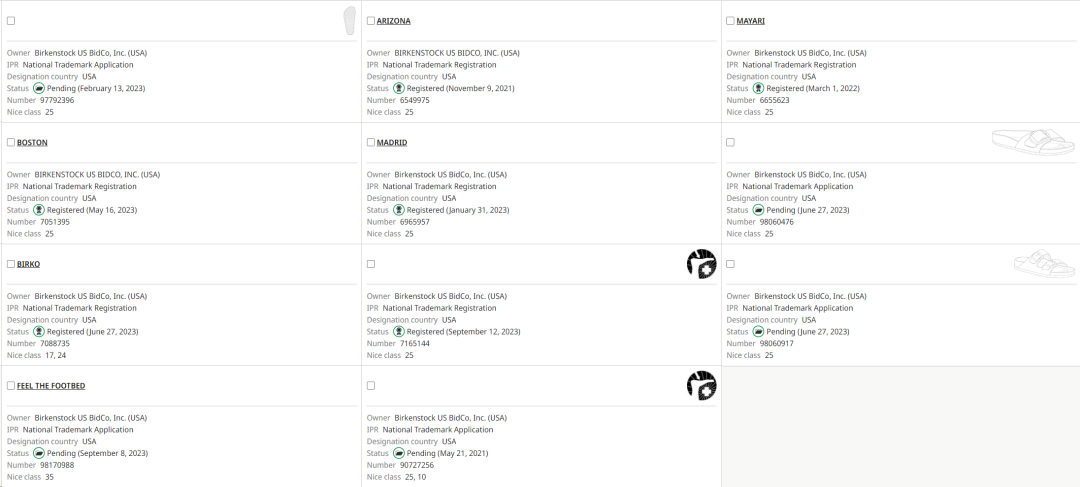1080x487 pixels.
Task: Open the single-strap sandal drawing thumbnail
Action: point(1032,142)
